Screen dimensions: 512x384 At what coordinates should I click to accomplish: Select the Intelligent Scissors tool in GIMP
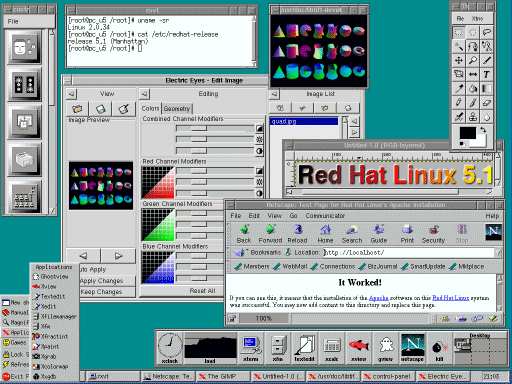pyautogui.click(x=487, y=46)
